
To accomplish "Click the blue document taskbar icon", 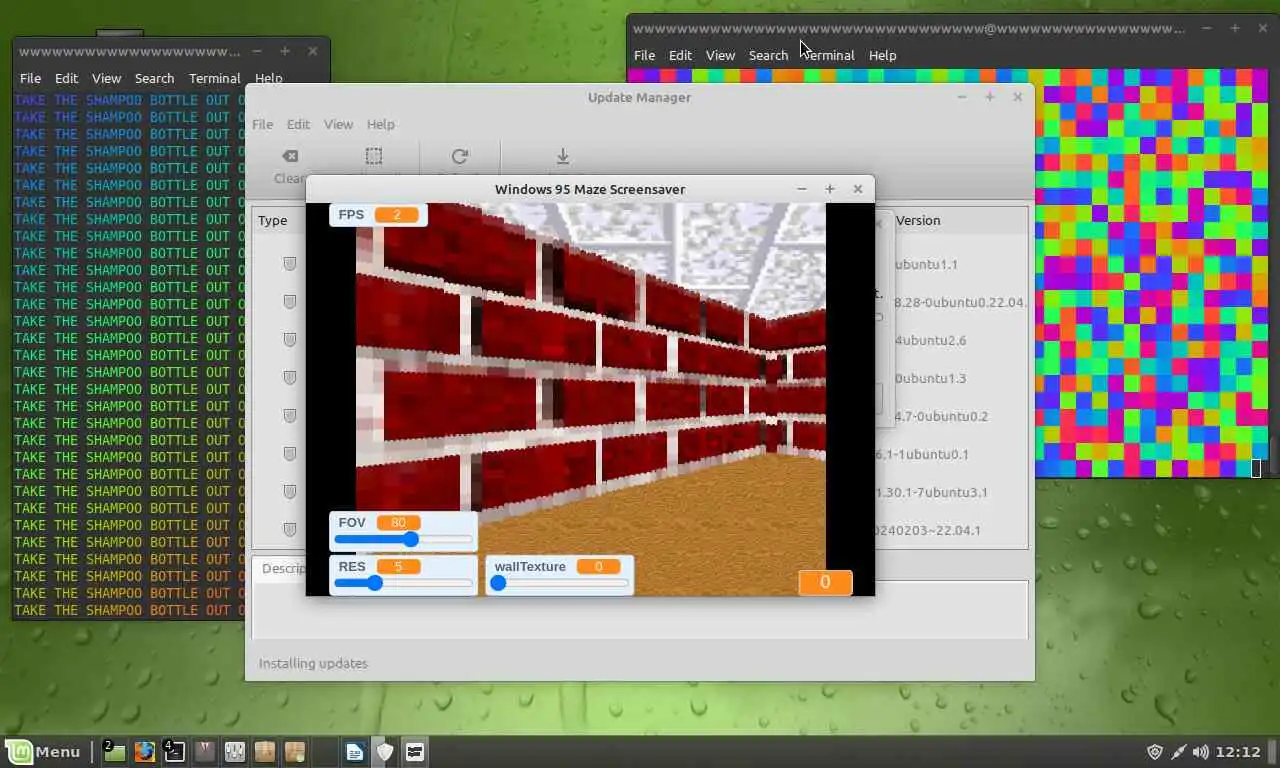I will click(355, 751).
